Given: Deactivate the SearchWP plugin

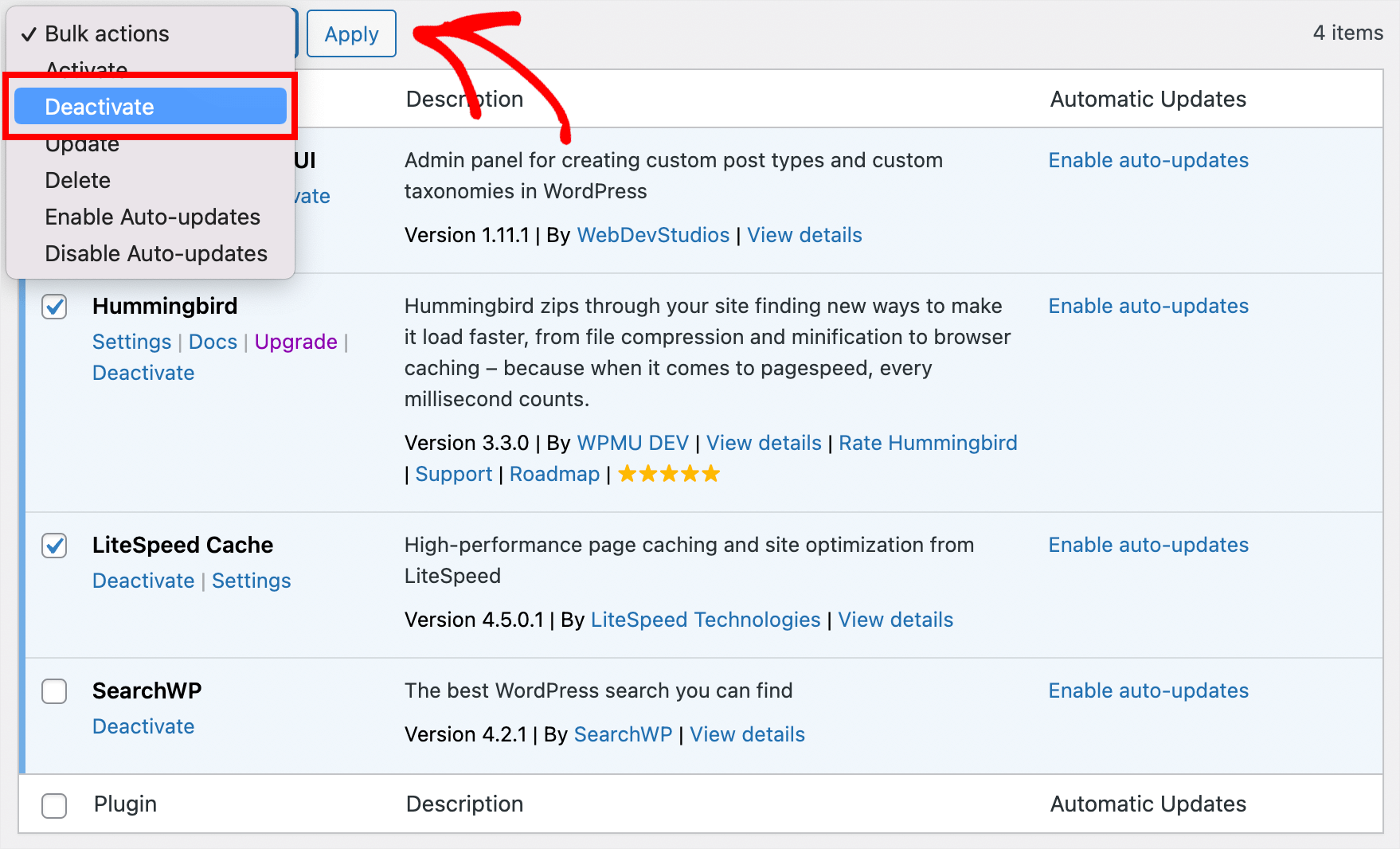Looking at the screenshot, I should click(x=143, y=726).
